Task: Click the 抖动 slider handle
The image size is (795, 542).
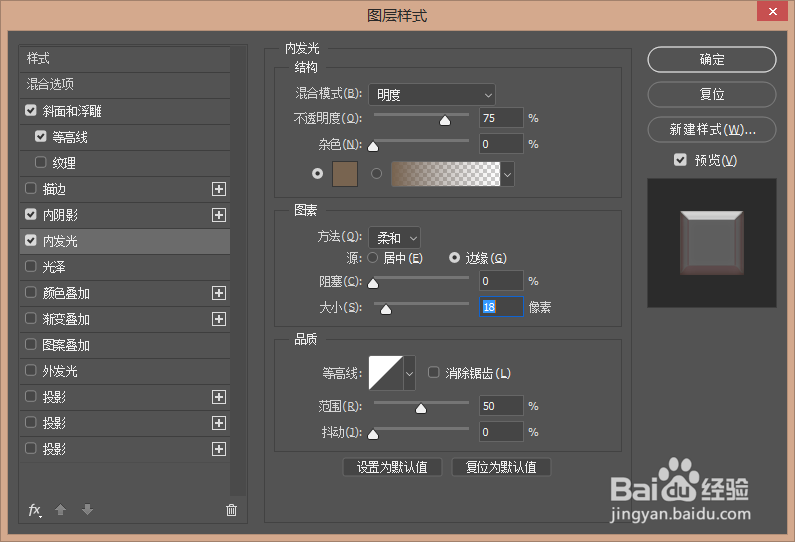Action: coord(373,435)
